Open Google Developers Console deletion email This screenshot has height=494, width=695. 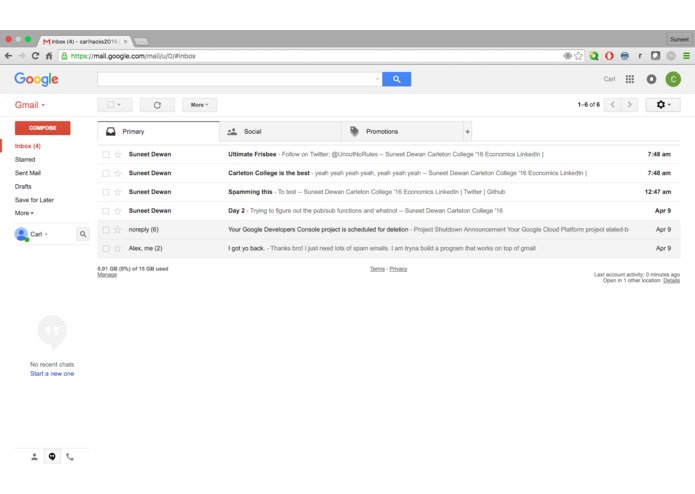click(388, 229)
